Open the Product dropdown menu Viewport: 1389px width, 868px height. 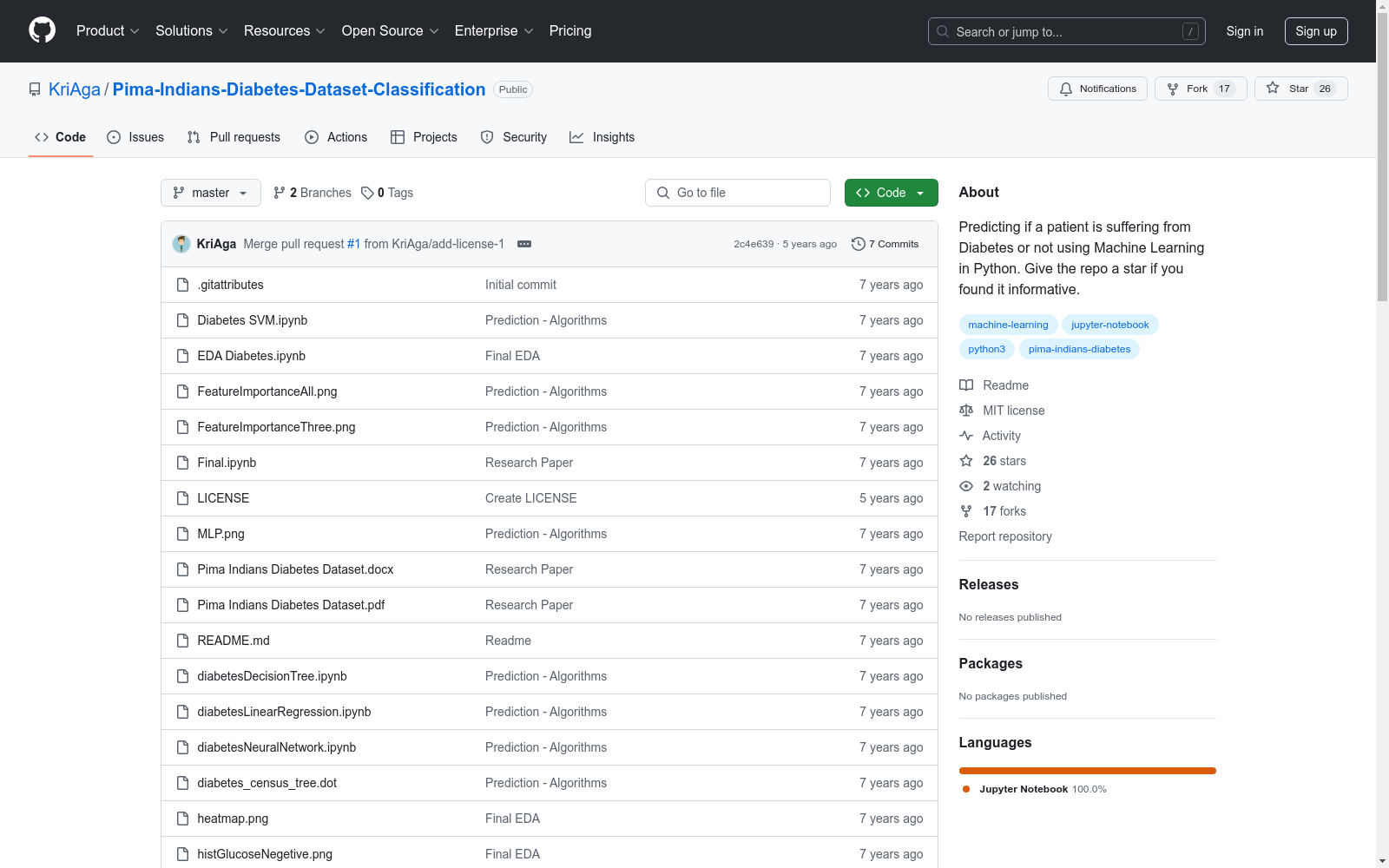tap(108, 30)
